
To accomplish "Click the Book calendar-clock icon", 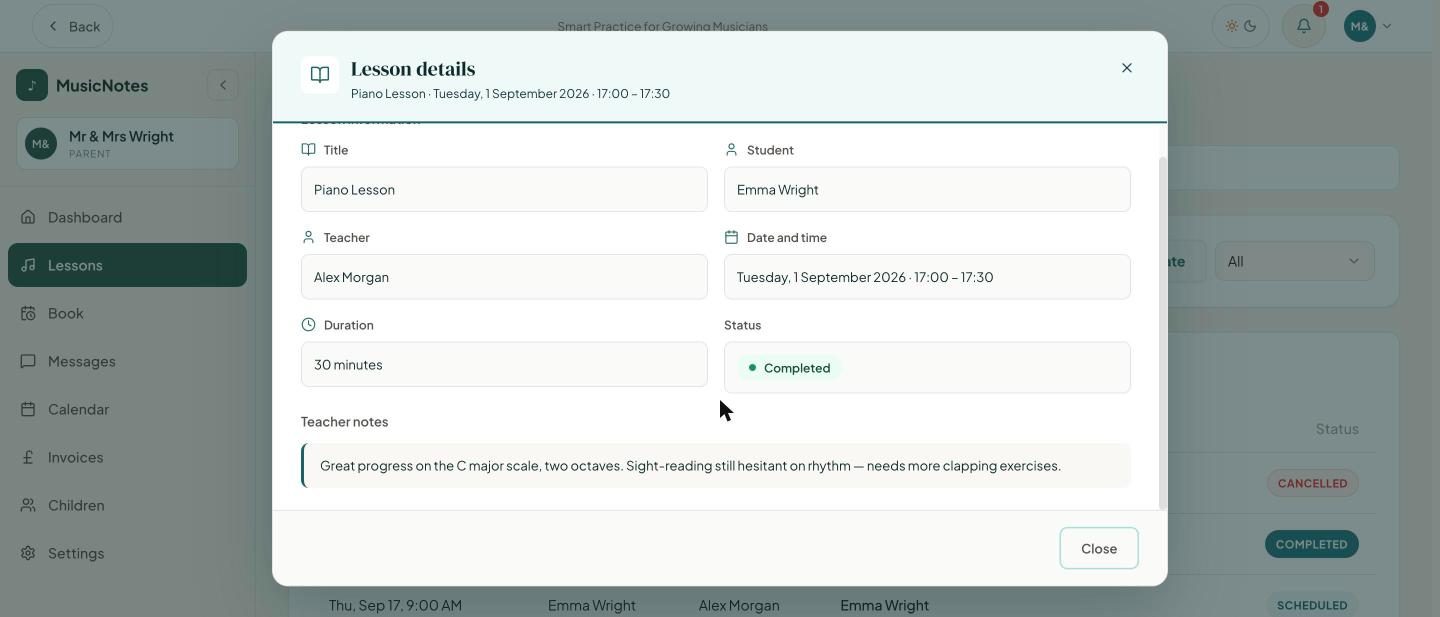I will click(28, 313).
